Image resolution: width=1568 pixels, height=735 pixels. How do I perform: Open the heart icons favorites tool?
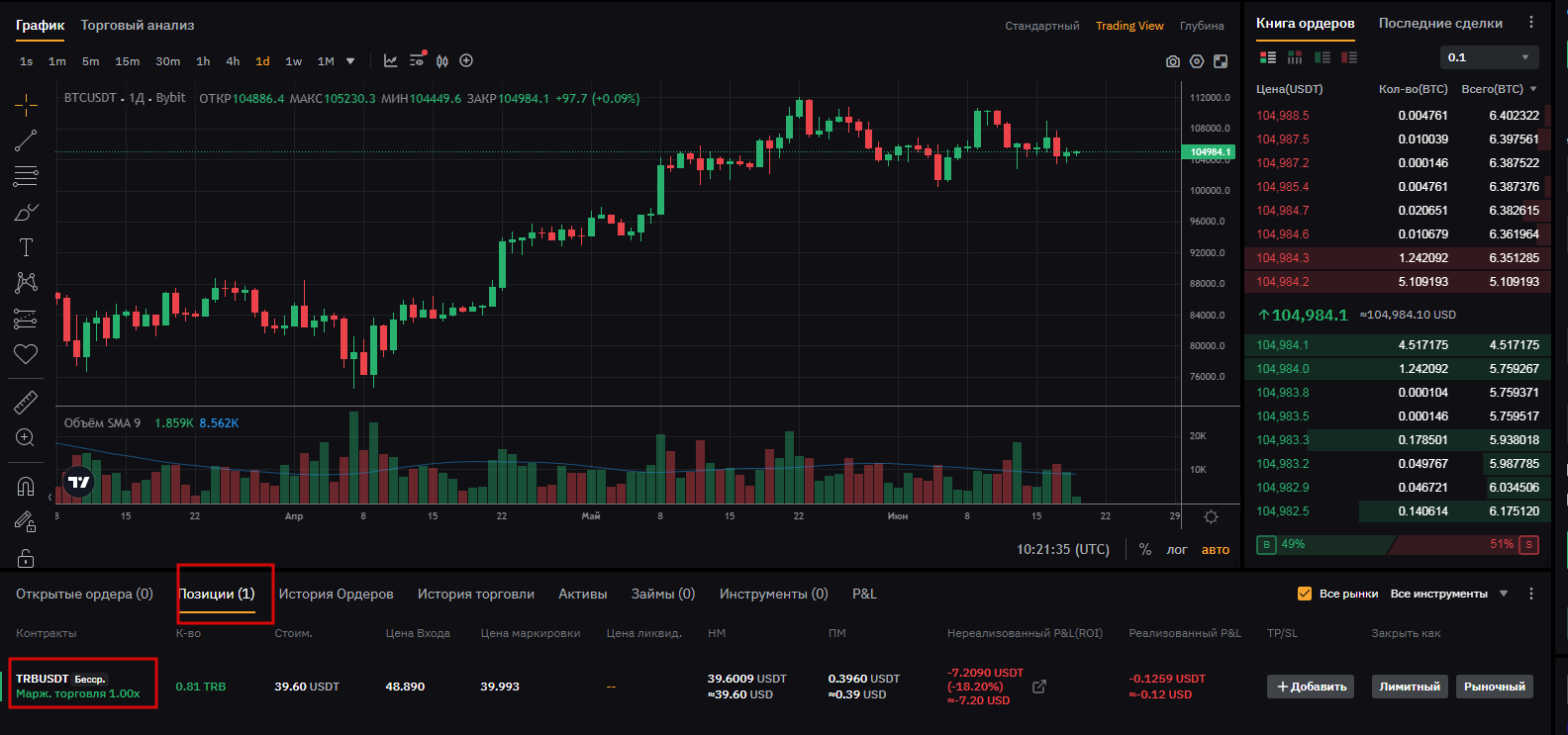27,354
